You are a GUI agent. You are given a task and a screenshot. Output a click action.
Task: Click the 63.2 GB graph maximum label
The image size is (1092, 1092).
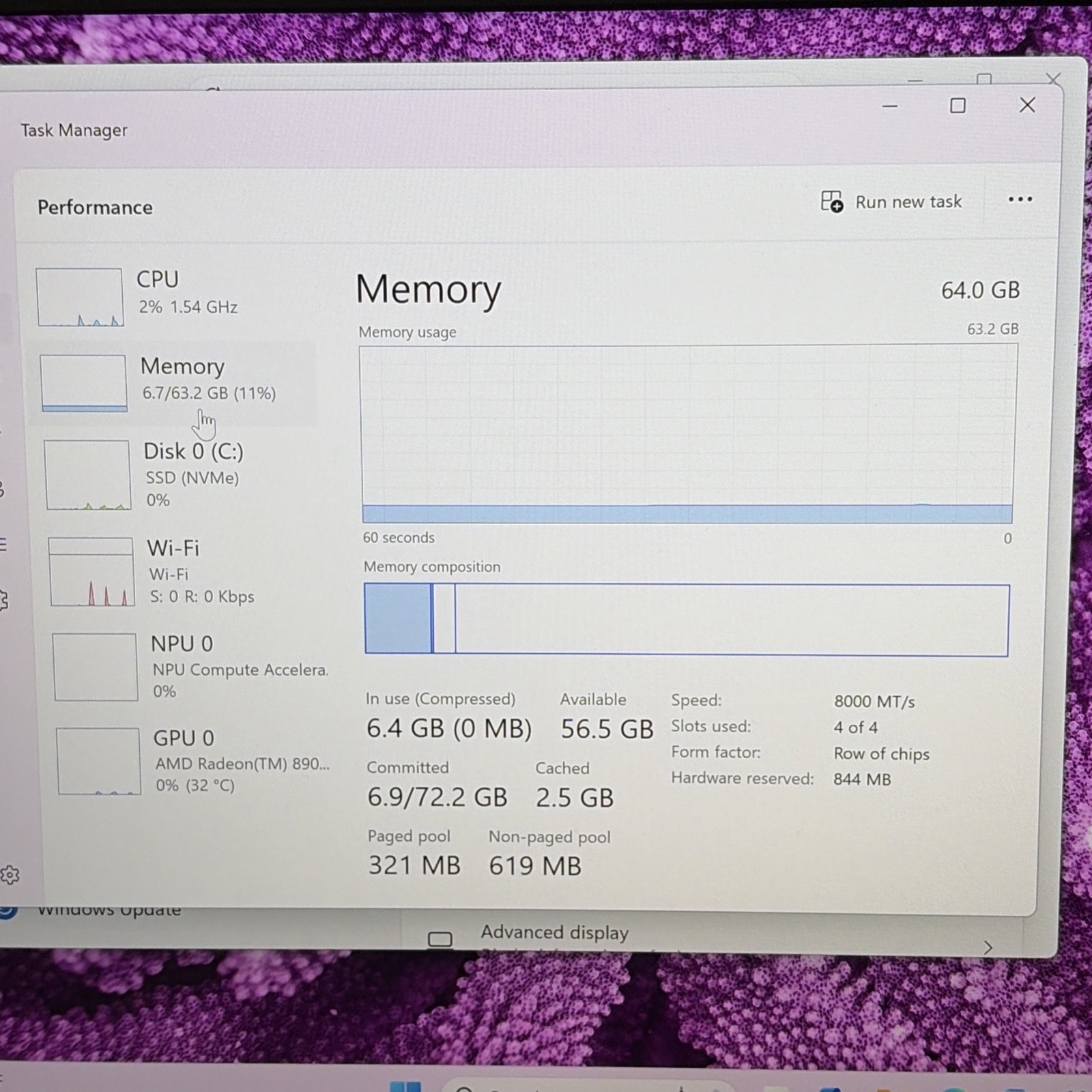tap(992, 329)
